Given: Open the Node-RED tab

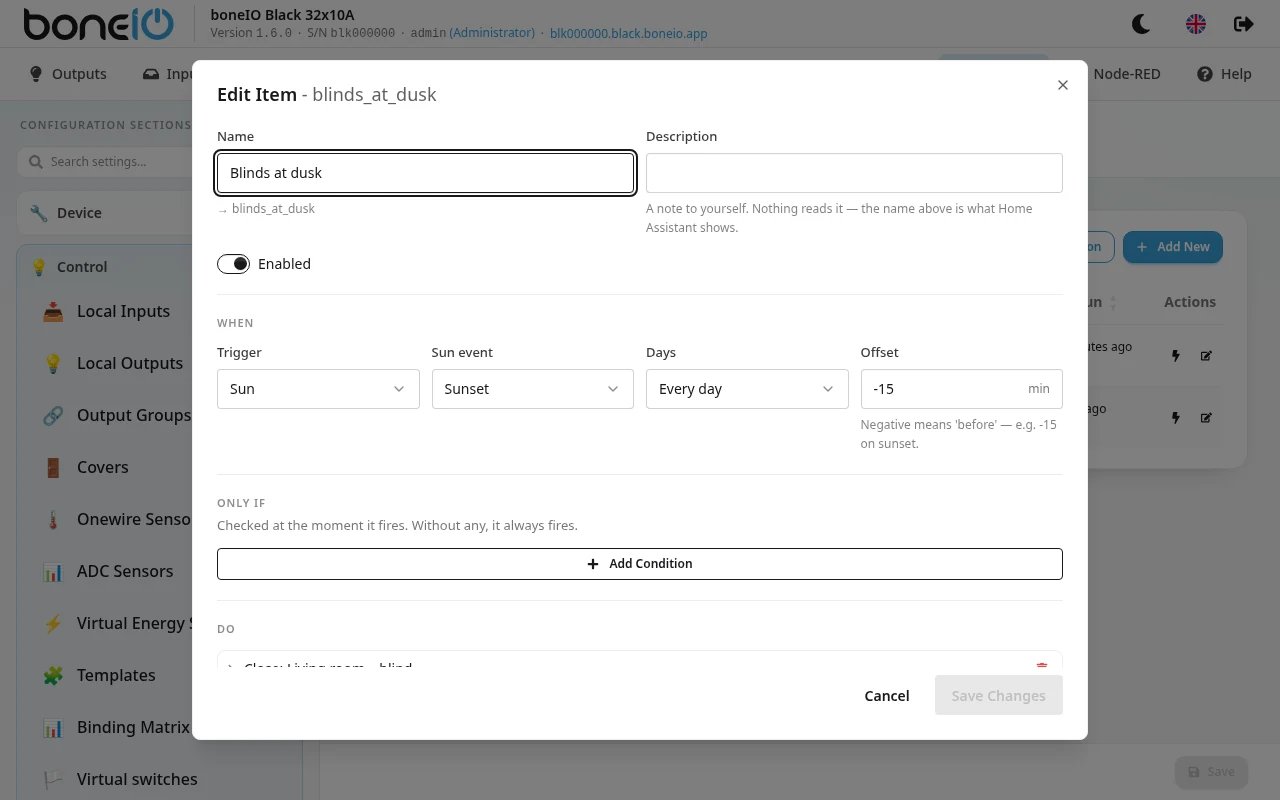Looking at the screenshot, I should coord(1127,74).
